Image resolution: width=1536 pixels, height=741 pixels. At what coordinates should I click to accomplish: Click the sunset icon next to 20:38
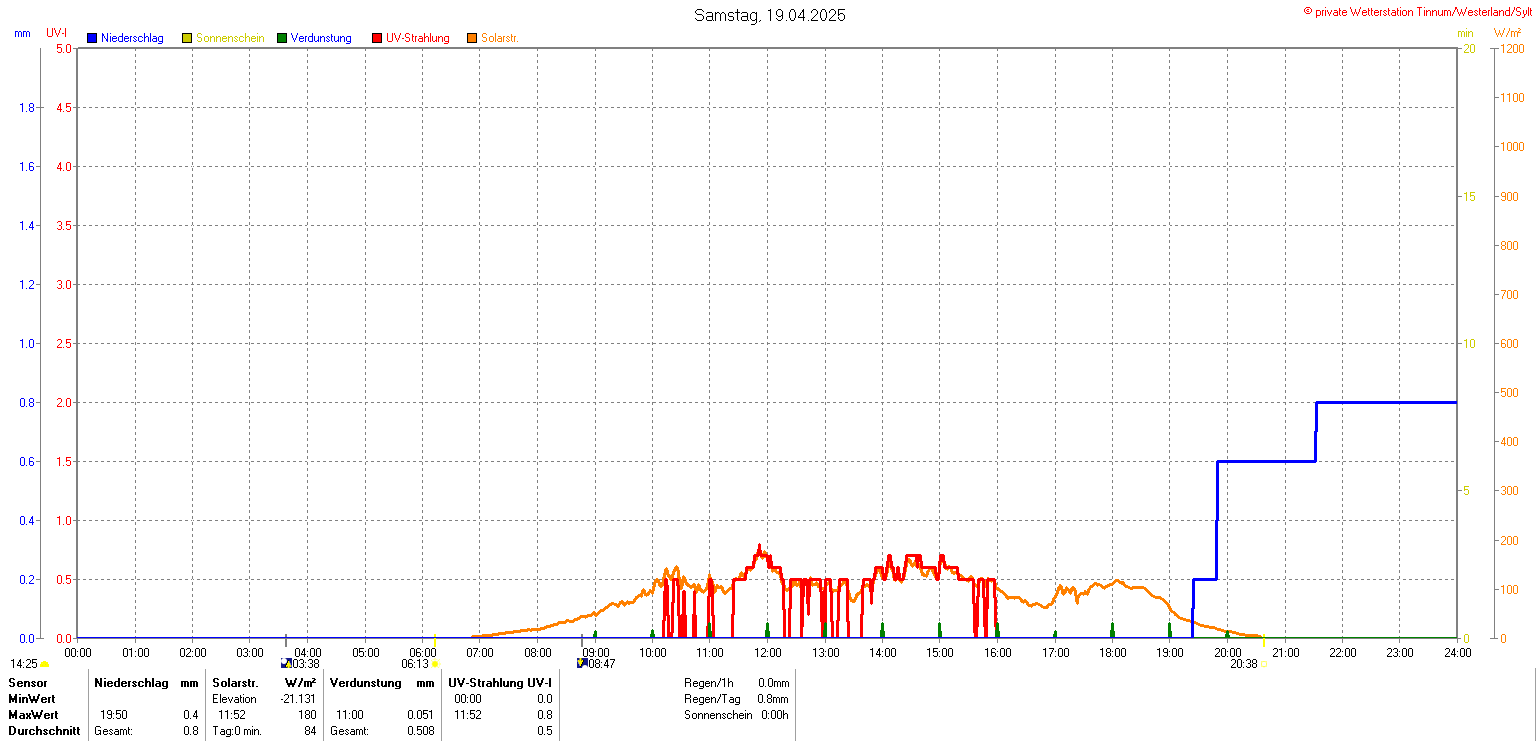1264,664
